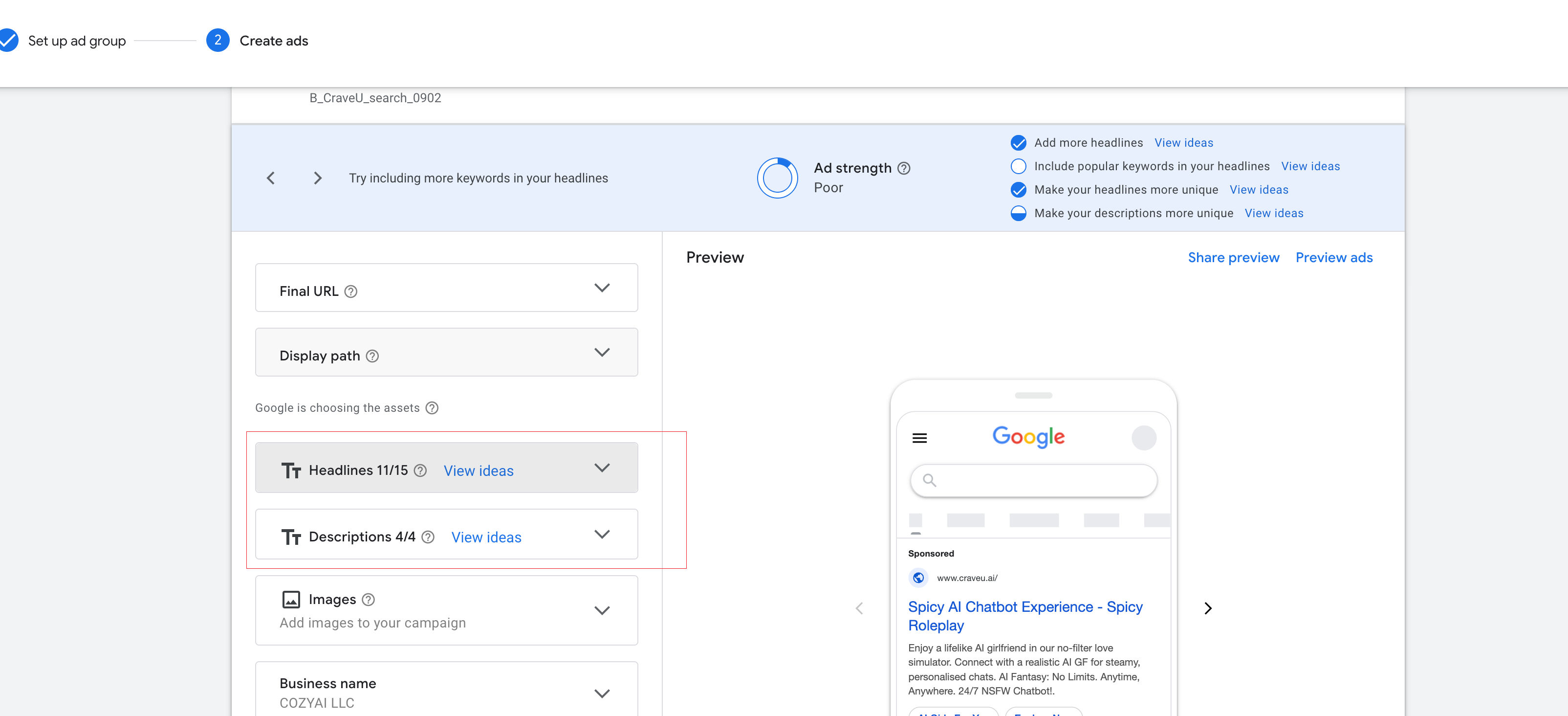The height and width of the screenshot is (716, 1568).
Task: Click hamburger menu in phone preview
Action: (919, 438)
